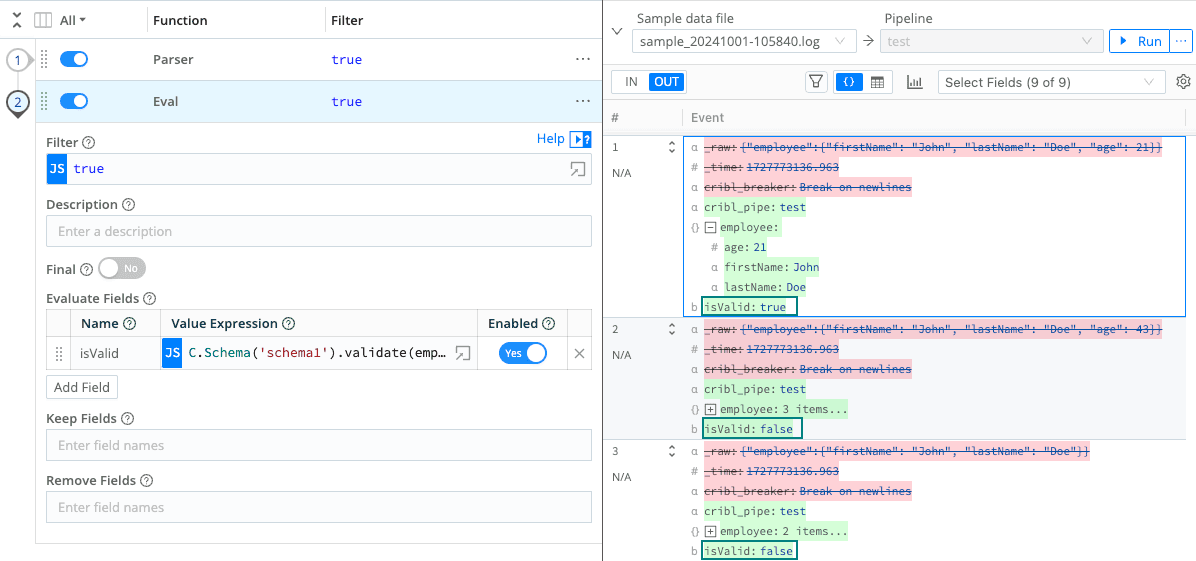Viewport: 1196px width, 561px height.
Task: Click the help icon beside Filter label
Action: pyautogui.click(x=88, y=143)
